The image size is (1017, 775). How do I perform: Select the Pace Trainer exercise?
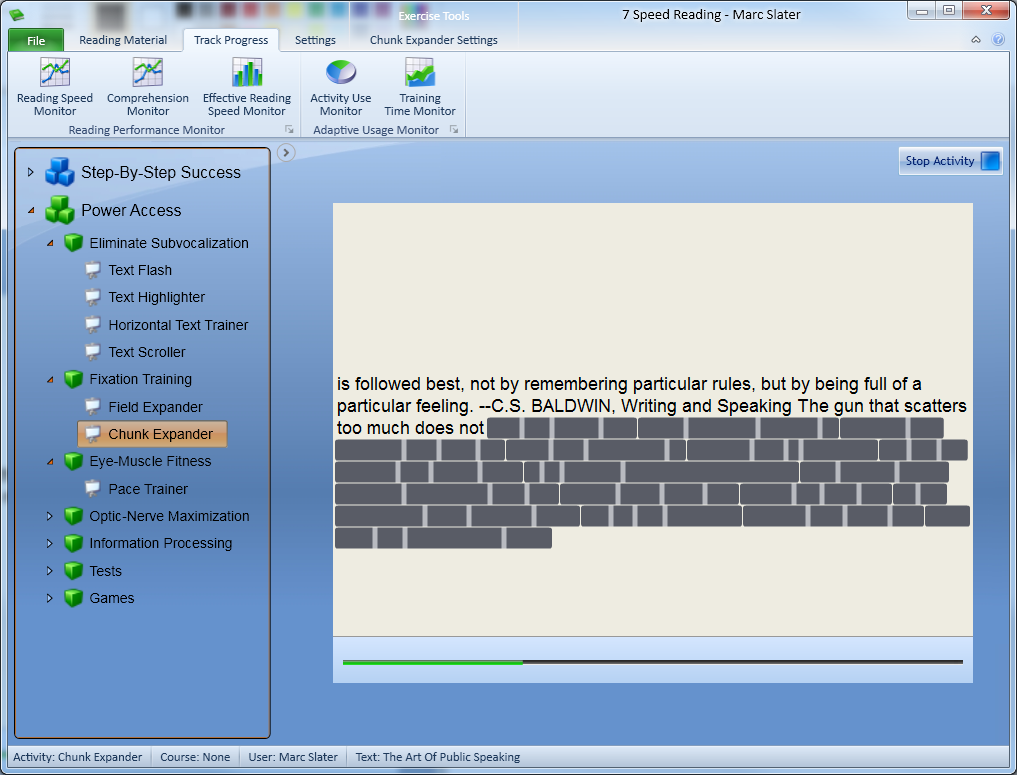pyautogui.click(x=148, y=489)
